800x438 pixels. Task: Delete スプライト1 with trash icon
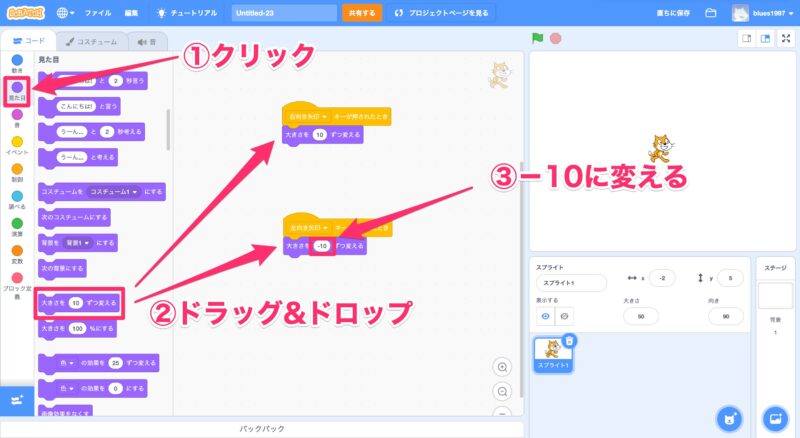[x=569, y=341]
